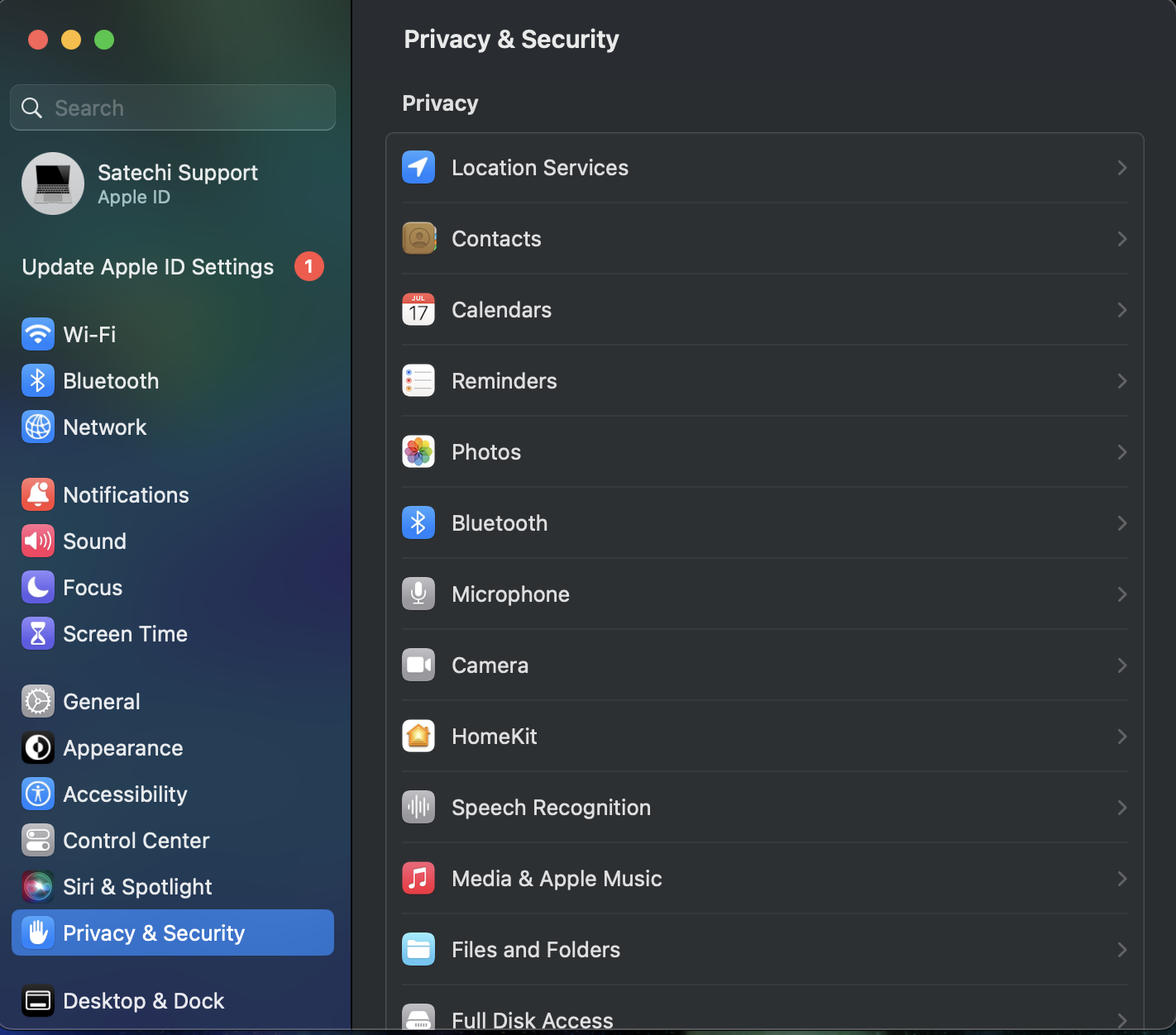Click the Media & Apple Music note icon

tap(418, 879)
